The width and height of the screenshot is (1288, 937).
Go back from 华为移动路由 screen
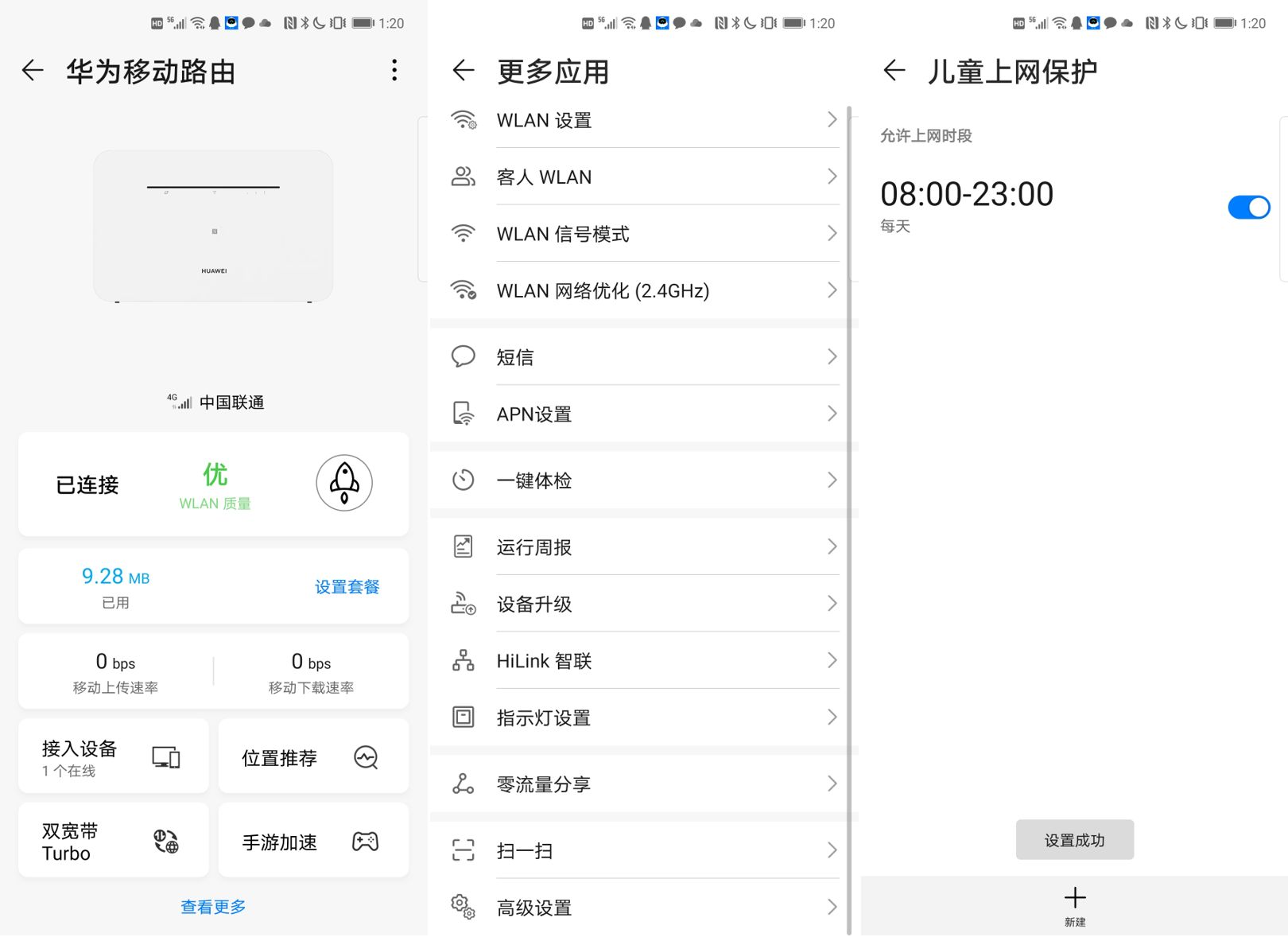click(x=33, y=71)
